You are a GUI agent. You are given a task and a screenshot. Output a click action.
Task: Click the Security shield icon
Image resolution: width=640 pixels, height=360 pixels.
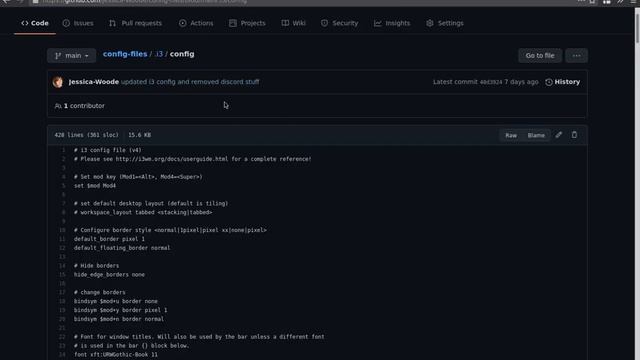tap(324, 23)
